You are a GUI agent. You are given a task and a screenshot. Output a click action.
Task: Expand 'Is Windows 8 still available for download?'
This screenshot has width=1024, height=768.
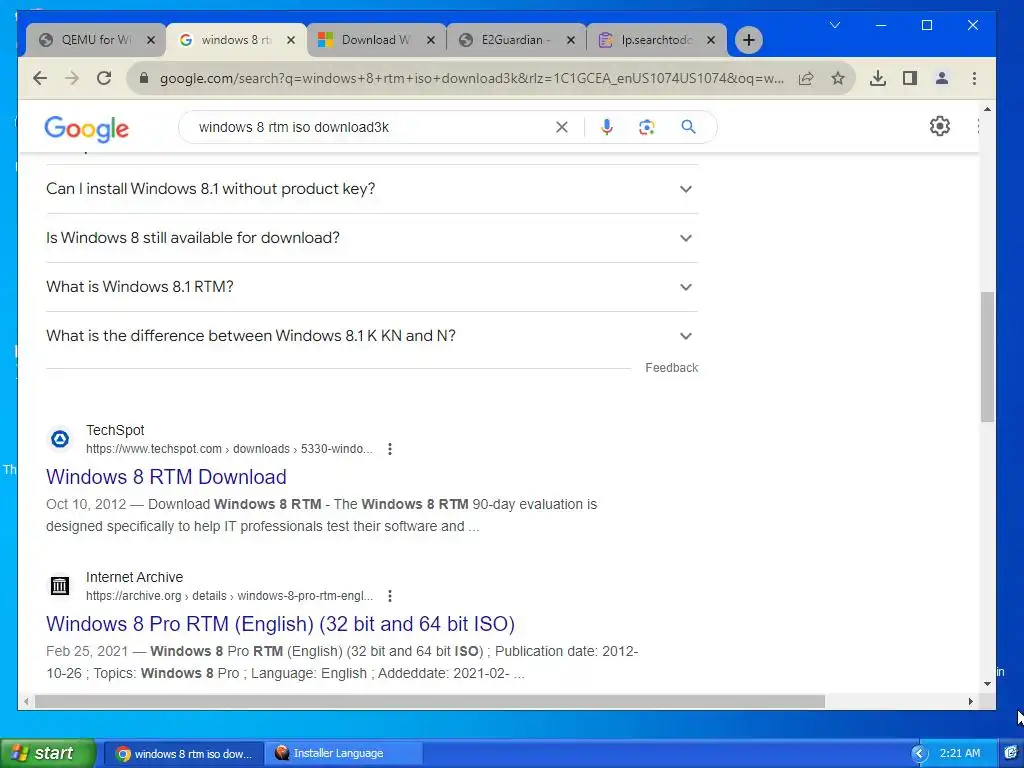point(372,238)
